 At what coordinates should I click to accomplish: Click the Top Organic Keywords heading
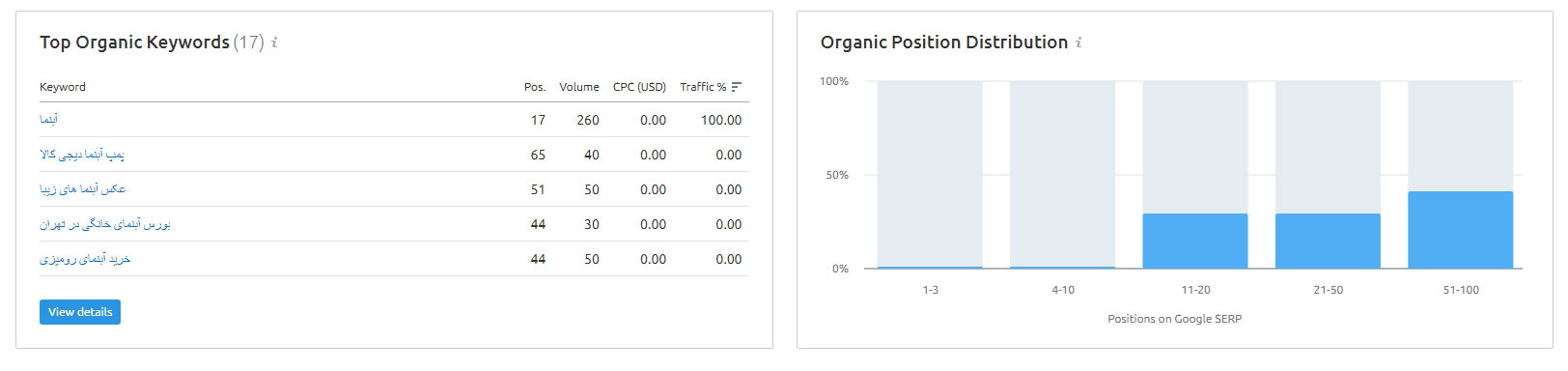click(x=134, y=43)
